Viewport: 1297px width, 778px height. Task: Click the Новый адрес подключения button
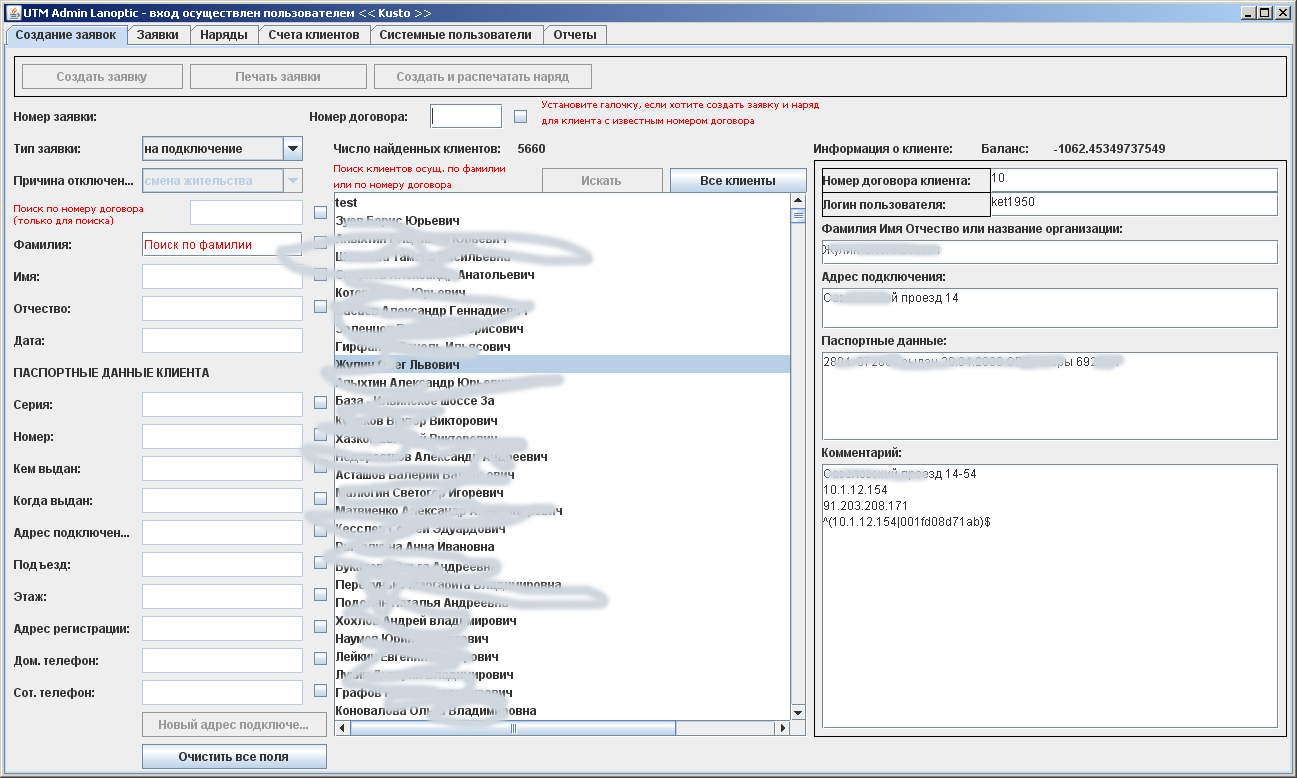click(x=234, y=725)
